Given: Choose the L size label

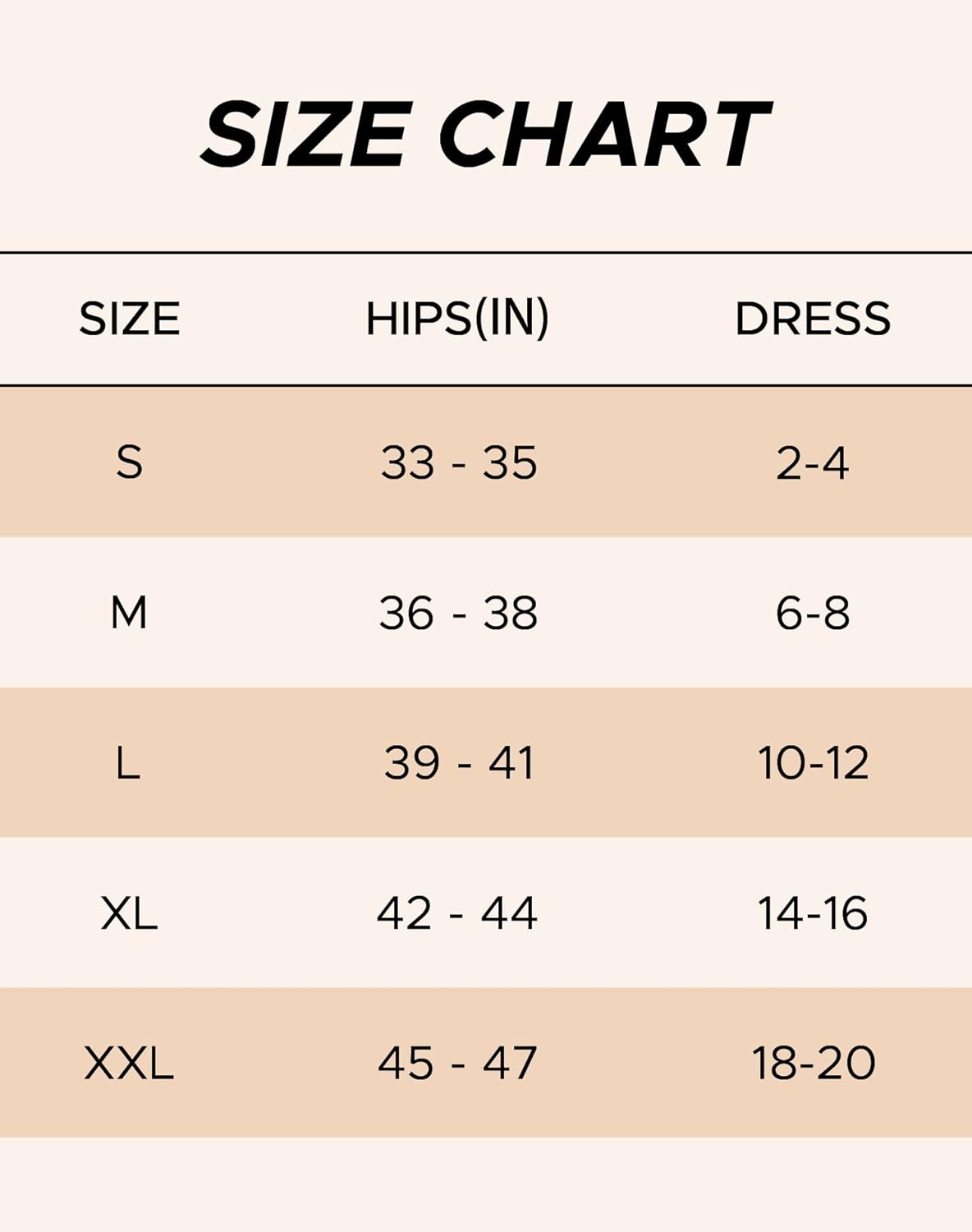Looking at the screenshot, I should 128,763.
